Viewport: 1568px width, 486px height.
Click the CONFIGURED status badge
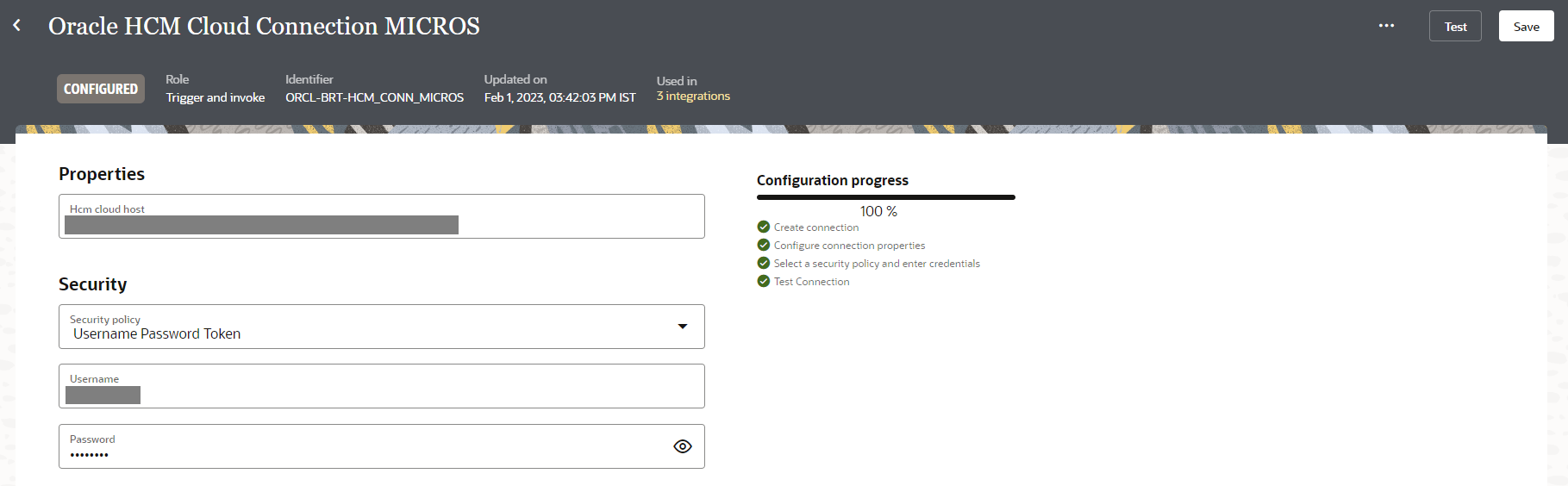point(101,89)
